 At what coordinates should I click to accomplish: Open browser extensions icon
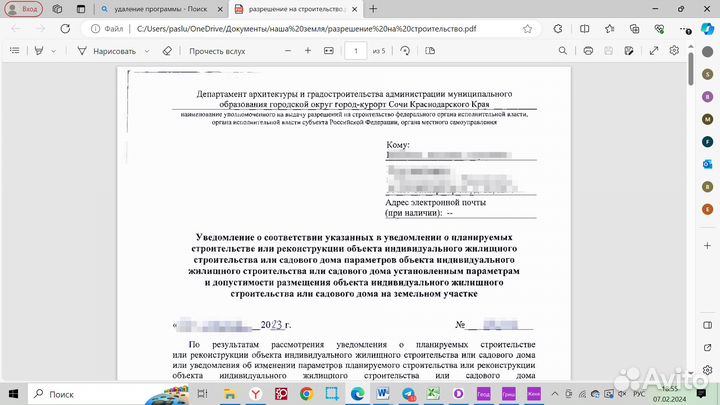pyautogui.click(x=558, y=29)
